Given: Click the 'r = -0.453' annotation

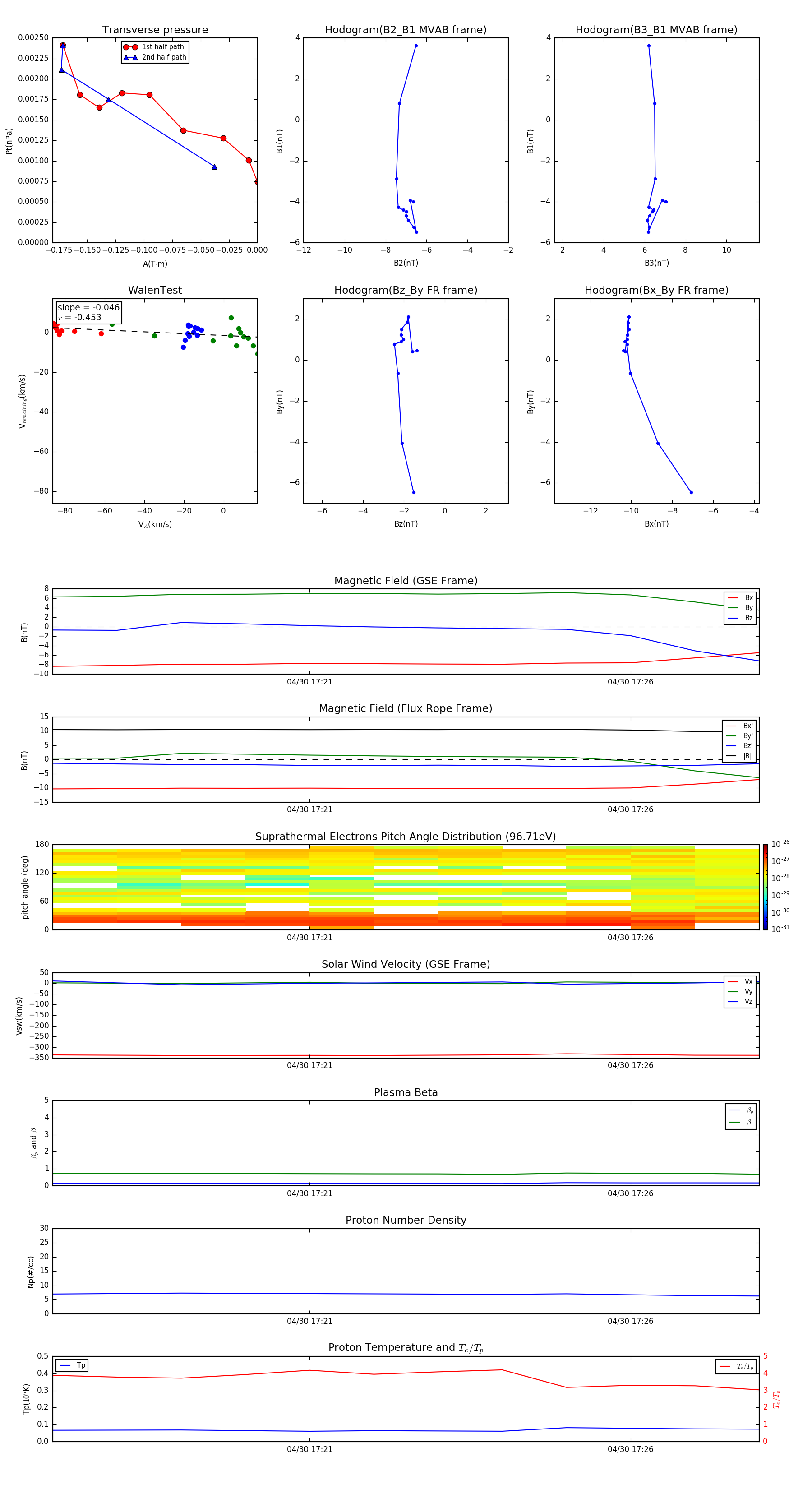Looking at the screenshot, I should [x=80, y=317].
